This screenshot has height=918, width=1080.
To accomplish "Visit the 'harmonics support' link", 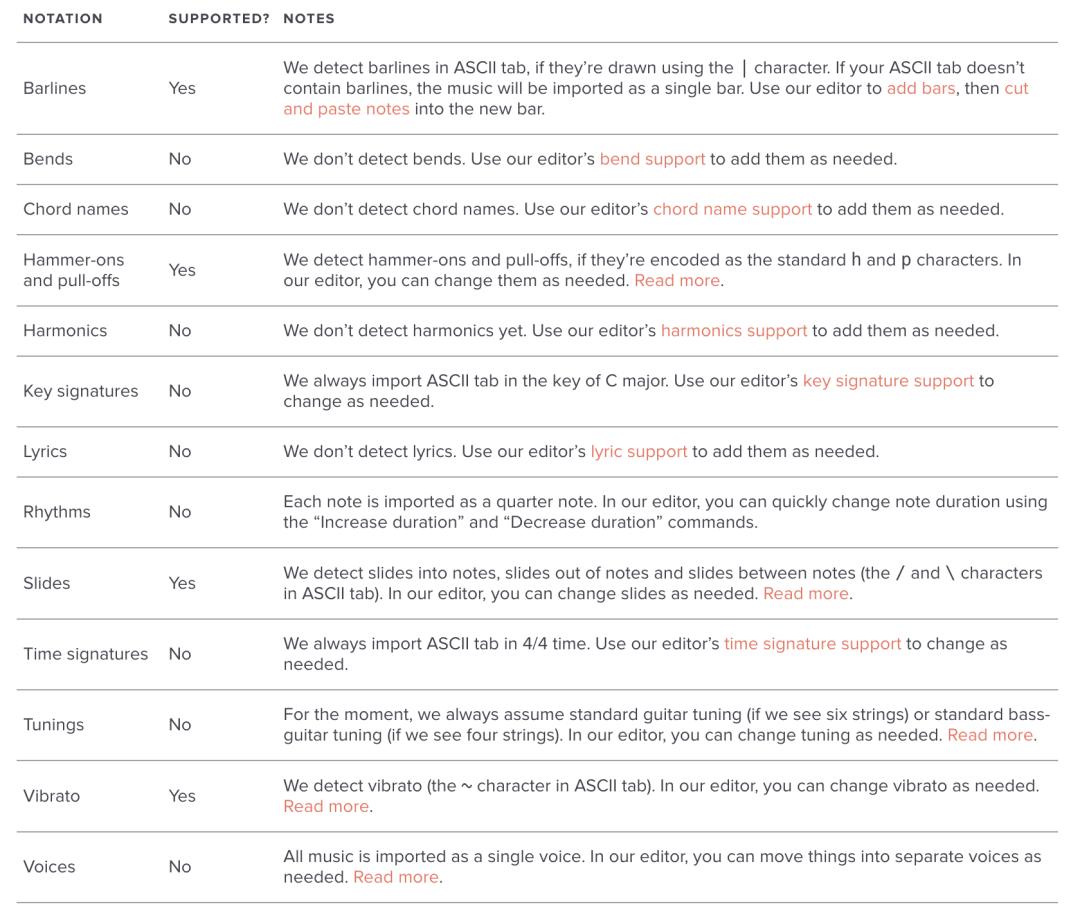I will (x=734, y=331).
